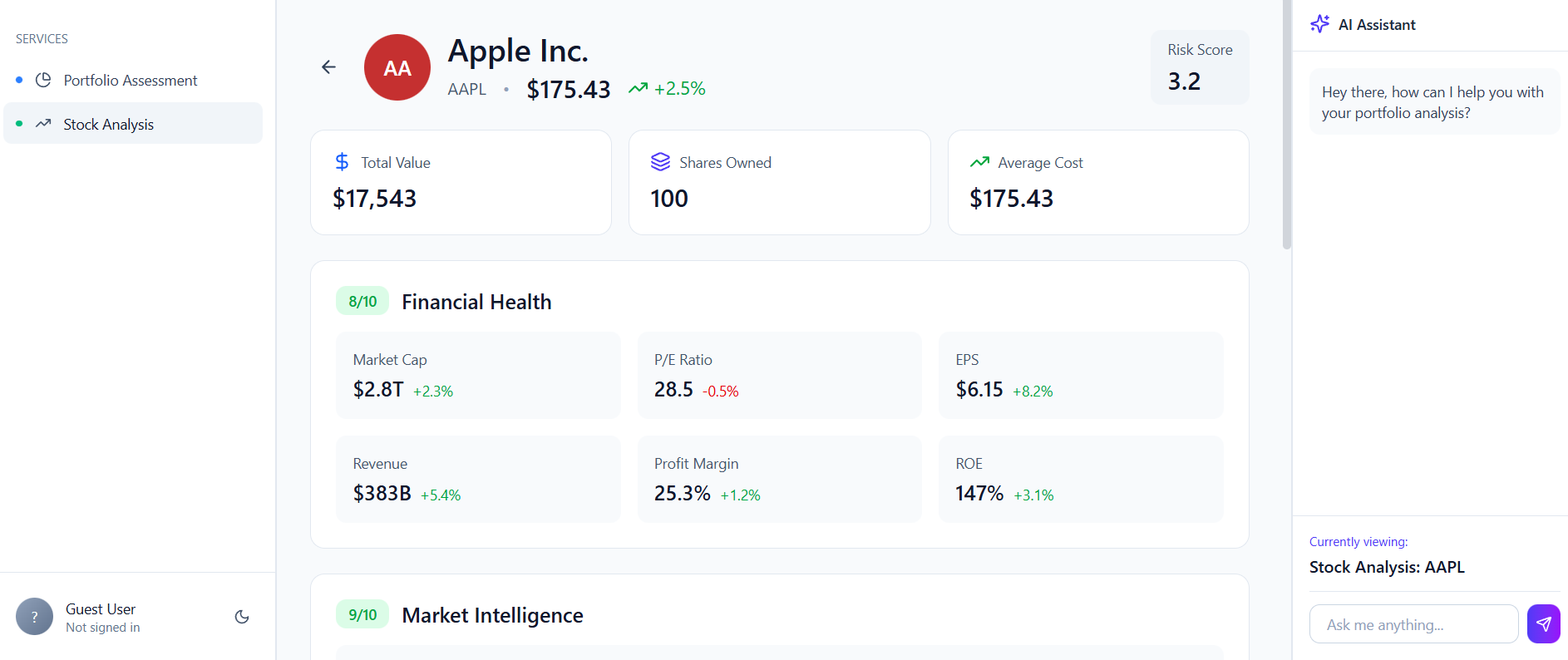Click the 9/10 Market Intelligence score badge
Image resolution: width=1568 pixels, height=660 pixels.
[x=362, y=615]
